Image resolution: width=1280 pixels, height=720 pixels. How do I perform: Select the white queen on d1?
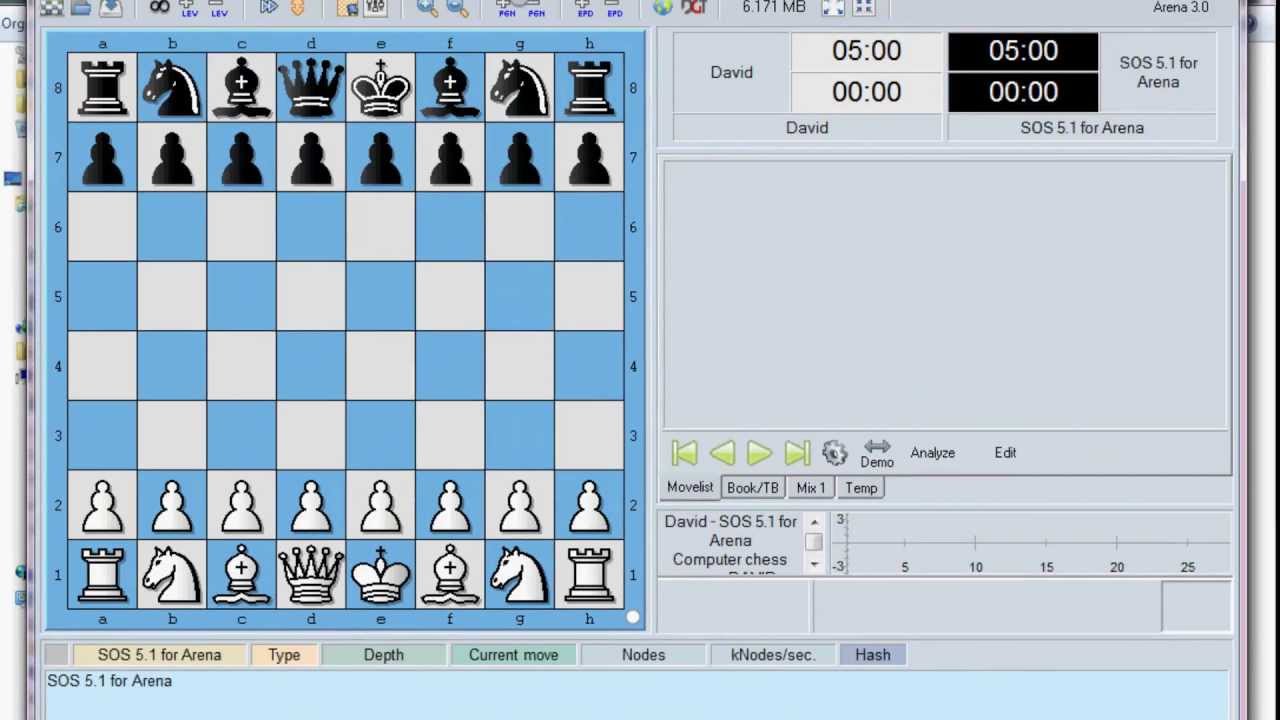click(x=311, y=574)
